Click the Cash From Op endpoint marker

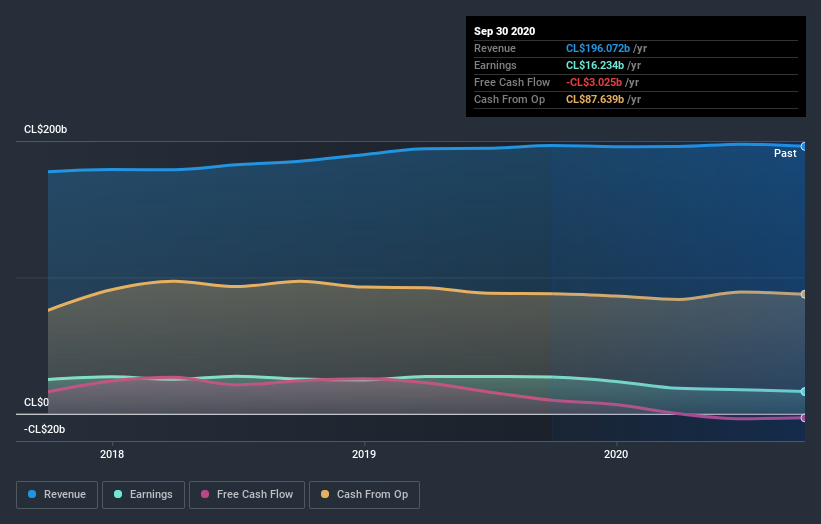[803, 294]
